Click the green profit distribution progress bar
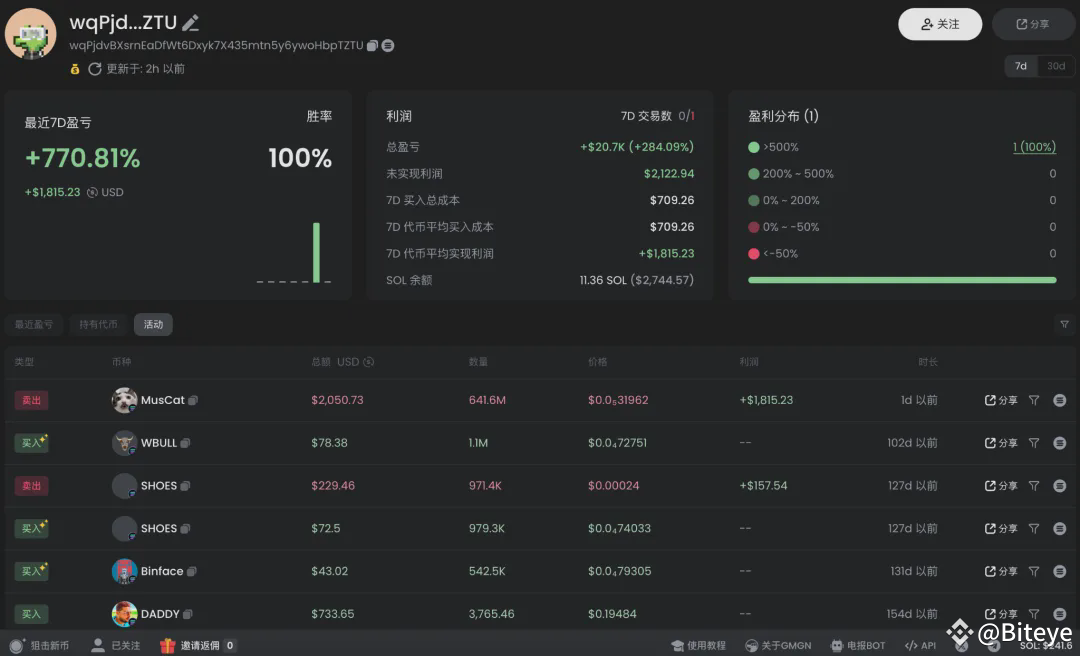 901,280
